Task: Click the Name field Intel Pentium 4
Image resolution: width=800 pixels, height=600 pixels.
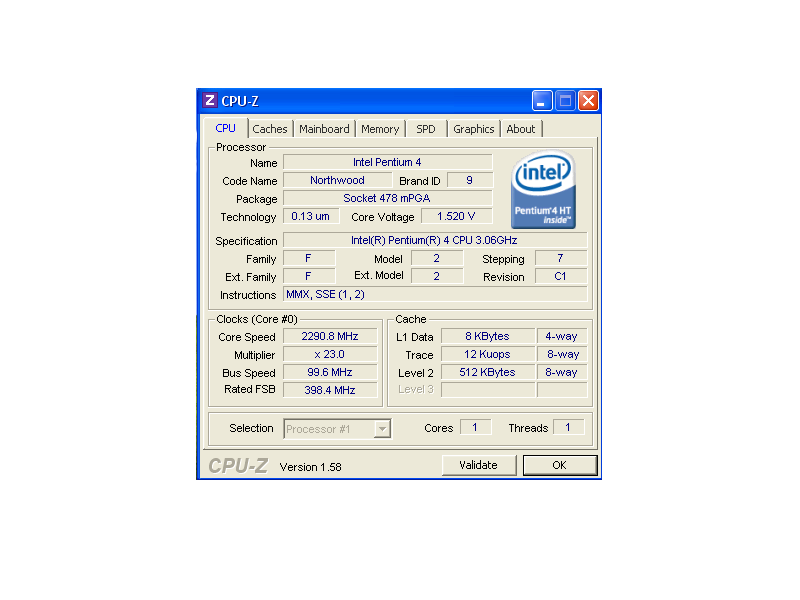Action: click(388, 162)
